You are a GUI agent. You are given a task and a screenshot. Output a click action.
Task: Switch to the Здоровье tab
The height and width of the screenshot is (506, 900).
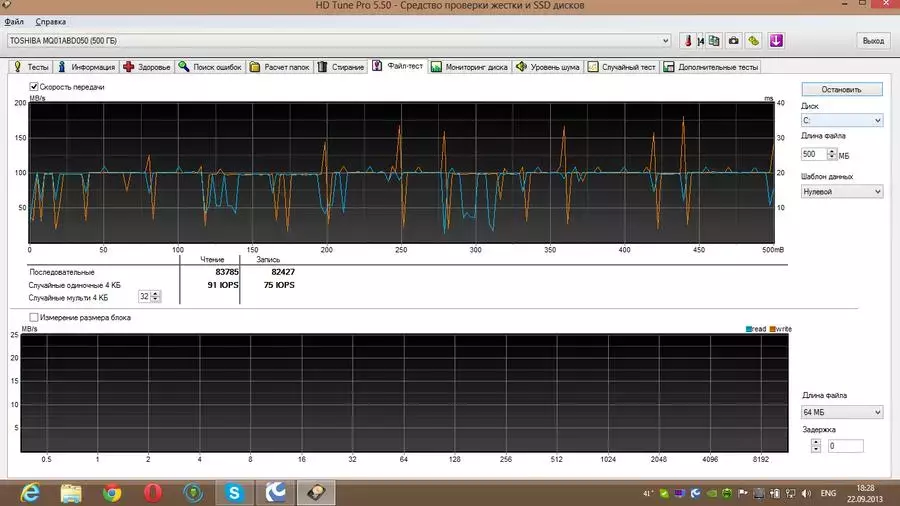(147, 67)
